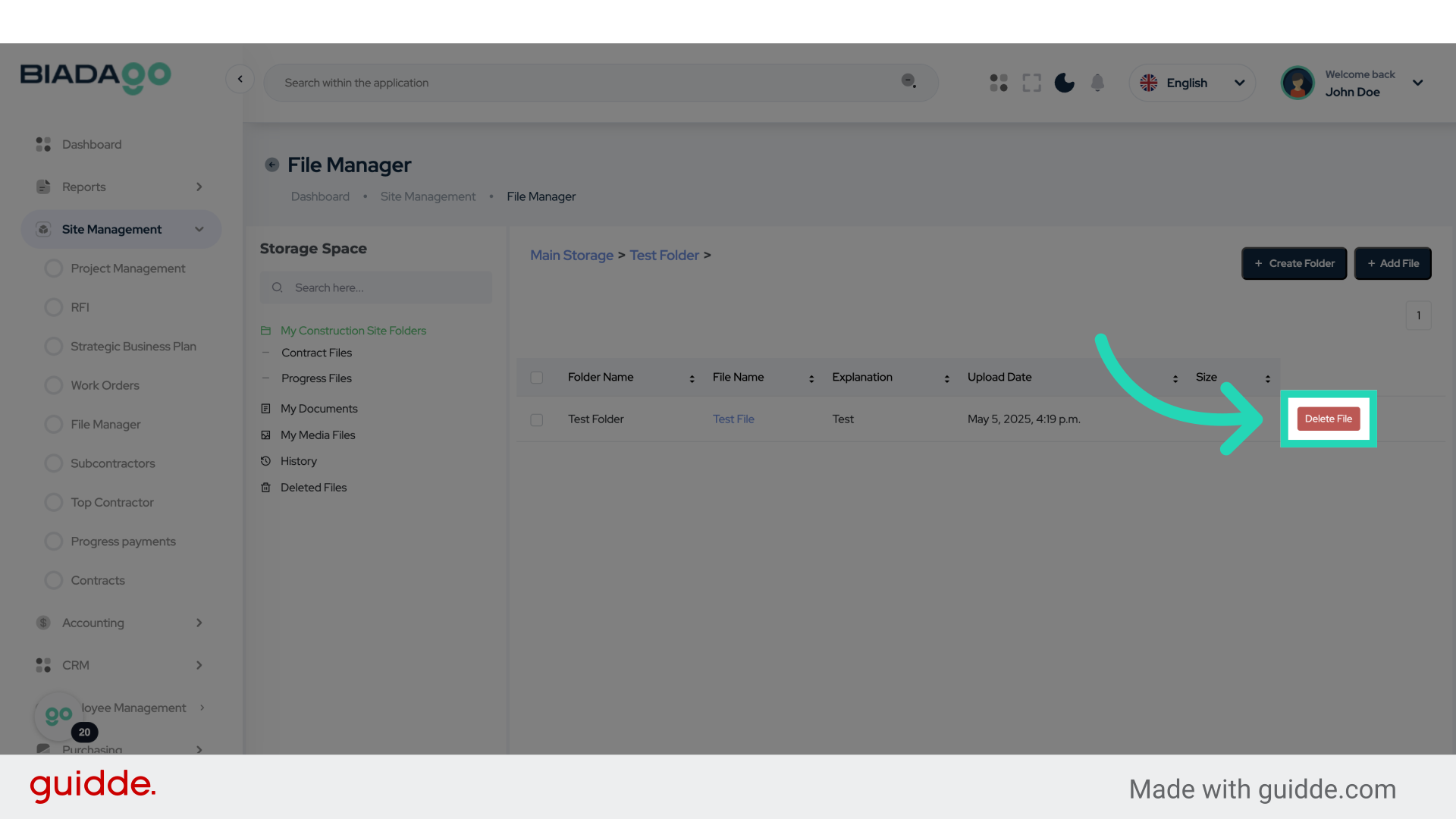The image size is (1456, 819).
Task: Click the back arrow beside File Manager title
Action: click(x=271, y=165)
